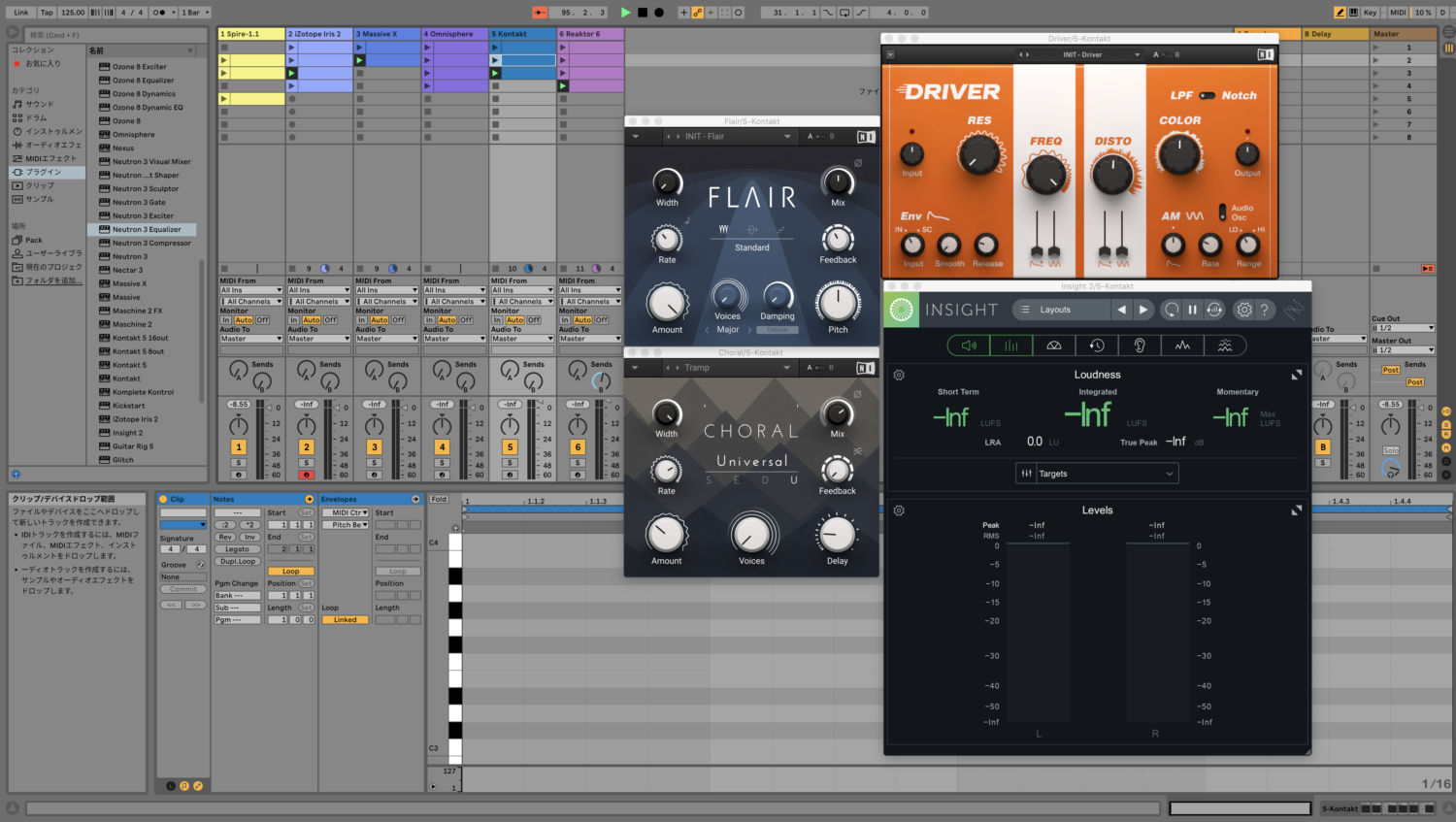Screen dimensions: 1456x822
Task: Arm the transport Record button
Action: [x=659, y=13]
